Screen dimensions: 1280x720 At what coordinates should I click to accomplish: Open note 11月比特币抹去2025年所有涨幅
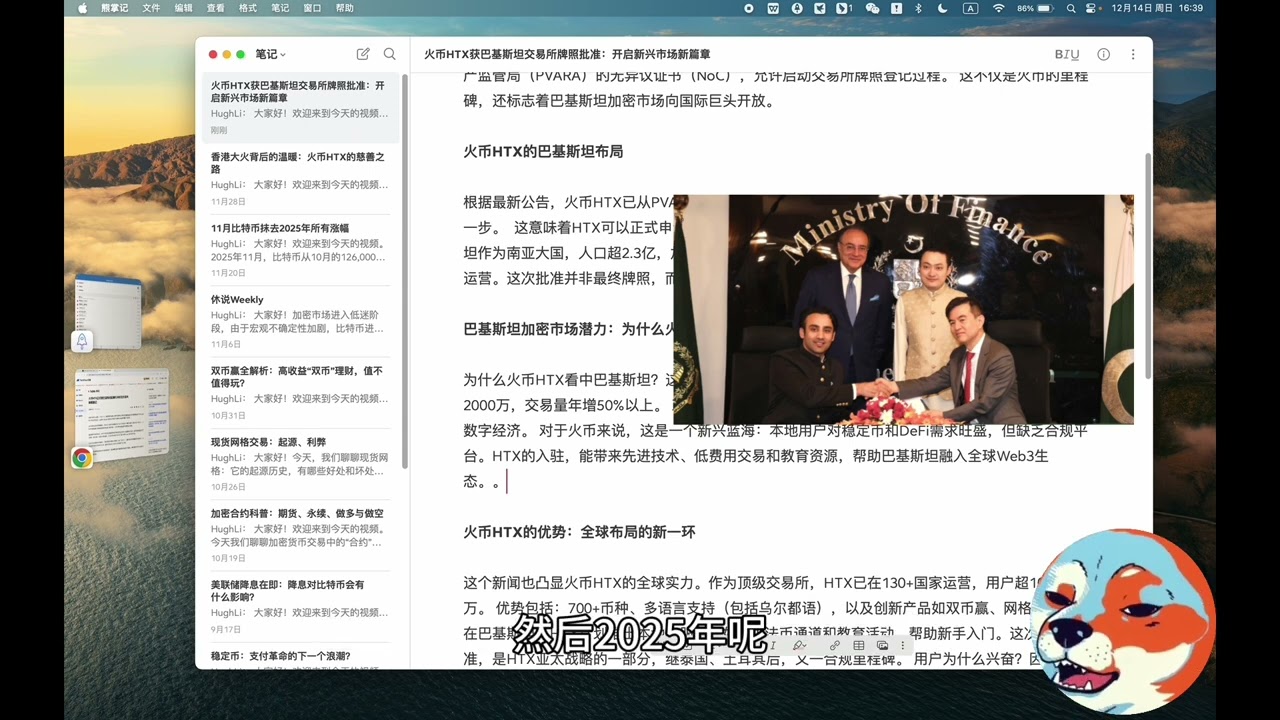click(299, 250)
